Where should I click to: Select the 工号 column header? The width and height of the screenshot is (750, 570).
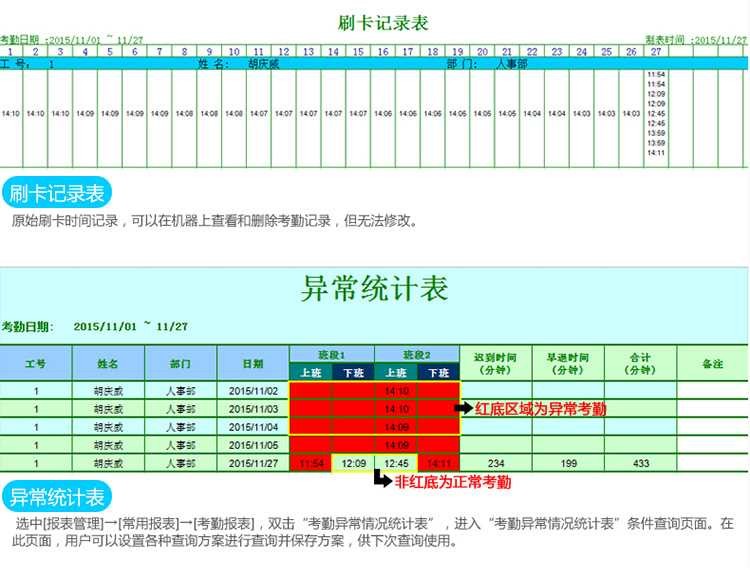35,364
